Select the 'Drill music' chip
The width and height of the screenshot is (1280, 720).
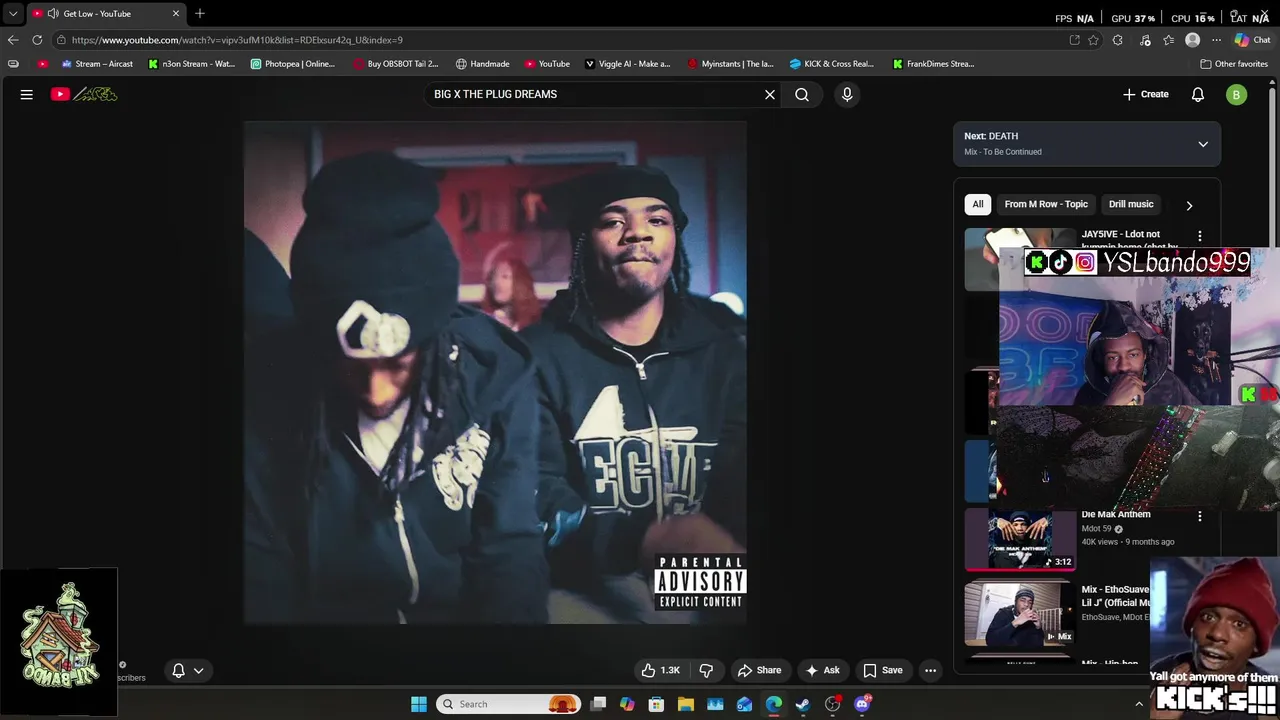[1131, 204]
